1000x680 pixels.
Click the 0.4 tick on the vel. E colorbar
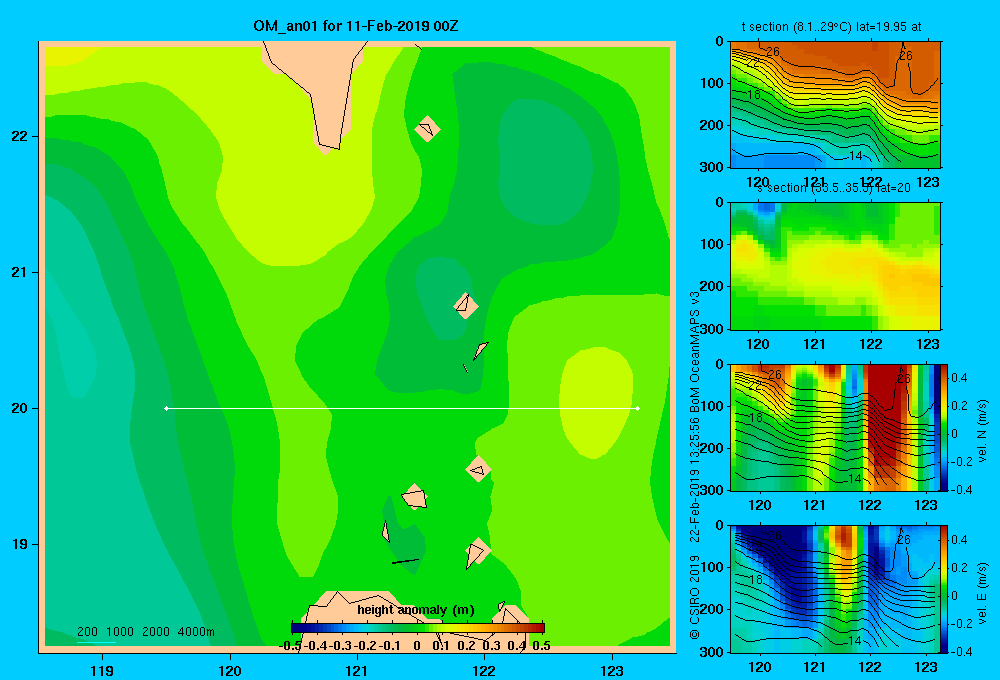[x=959, y=540]
